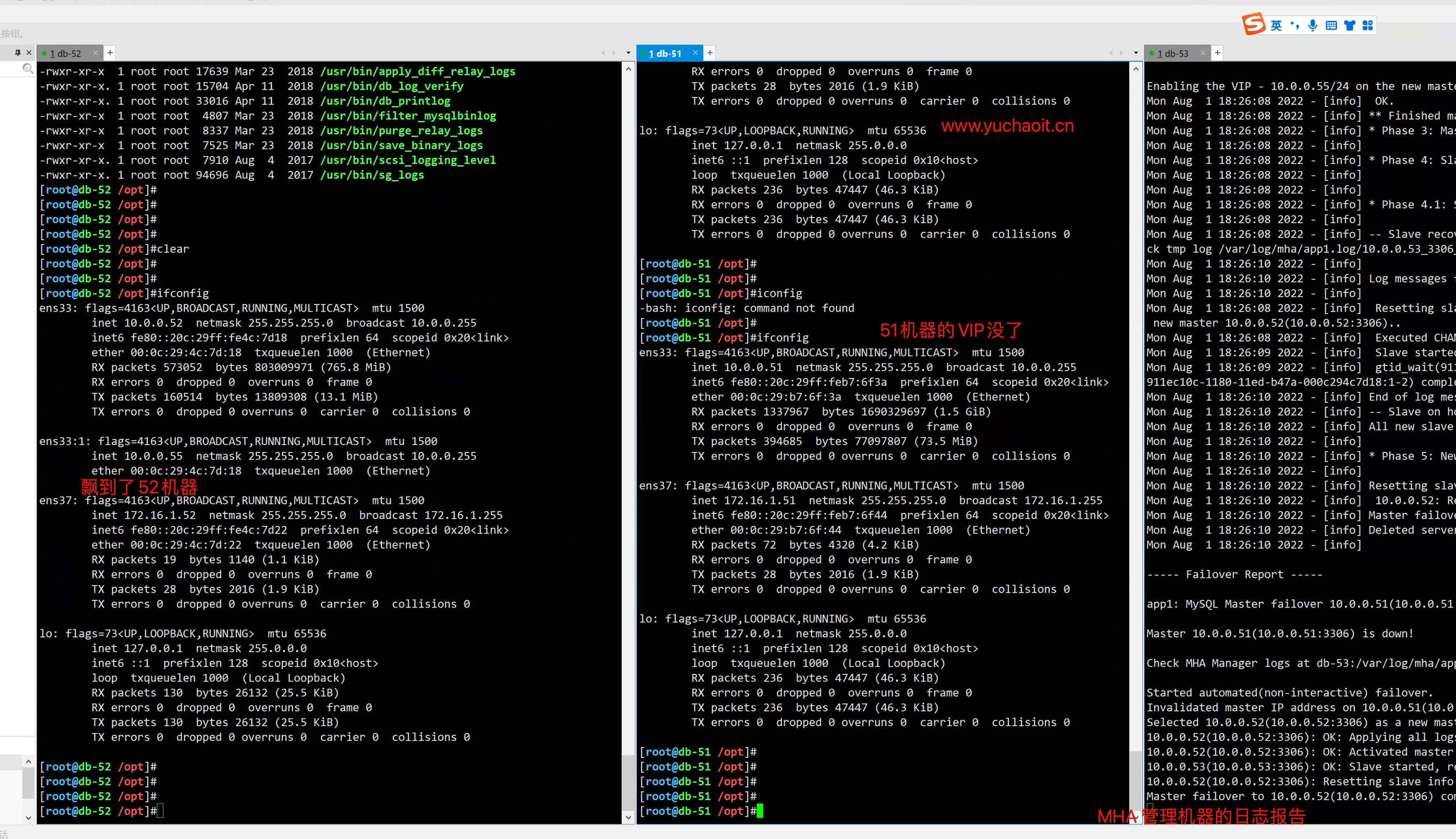
Task: Close the left side panel
Action: pos(29,52)
